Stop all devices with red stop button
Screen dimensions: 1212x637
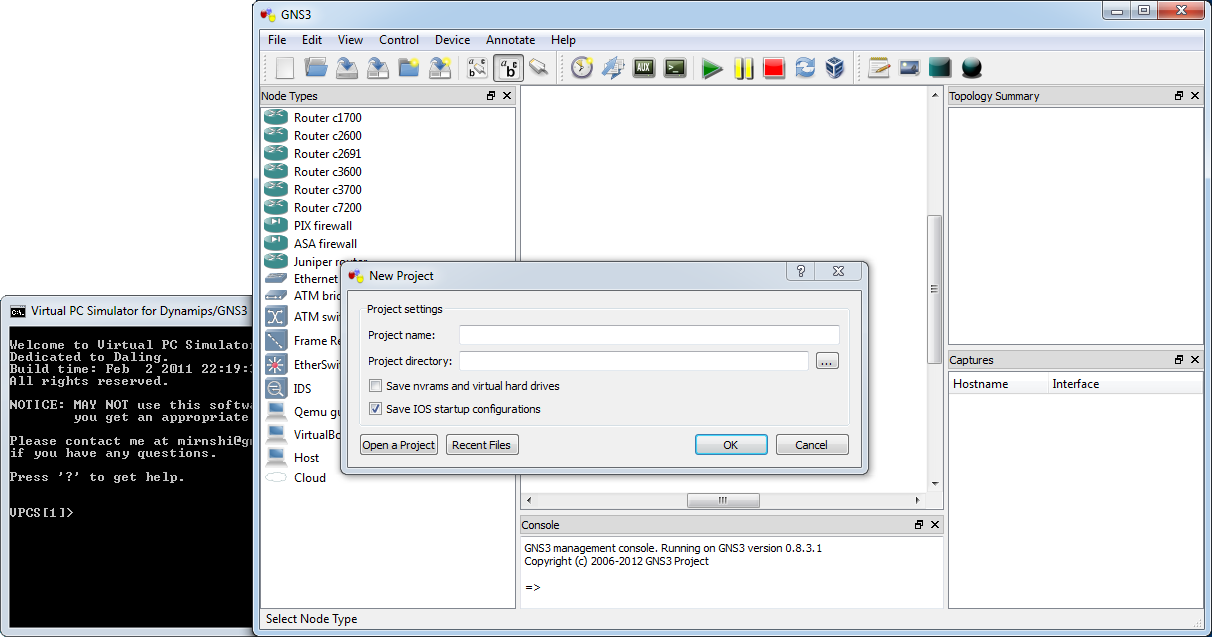(774, 68)
